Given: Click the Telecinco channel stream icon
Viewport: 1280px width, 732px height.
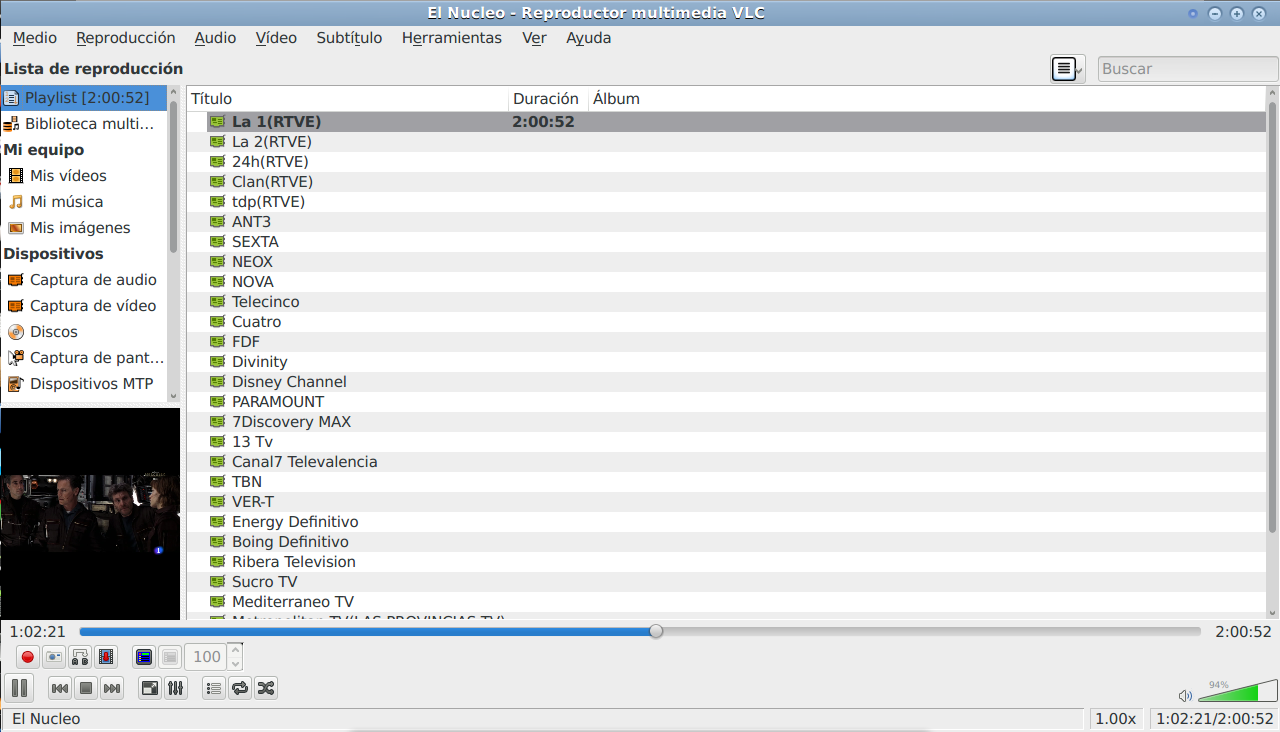Looking at the screenshot, I should point(217,302).
